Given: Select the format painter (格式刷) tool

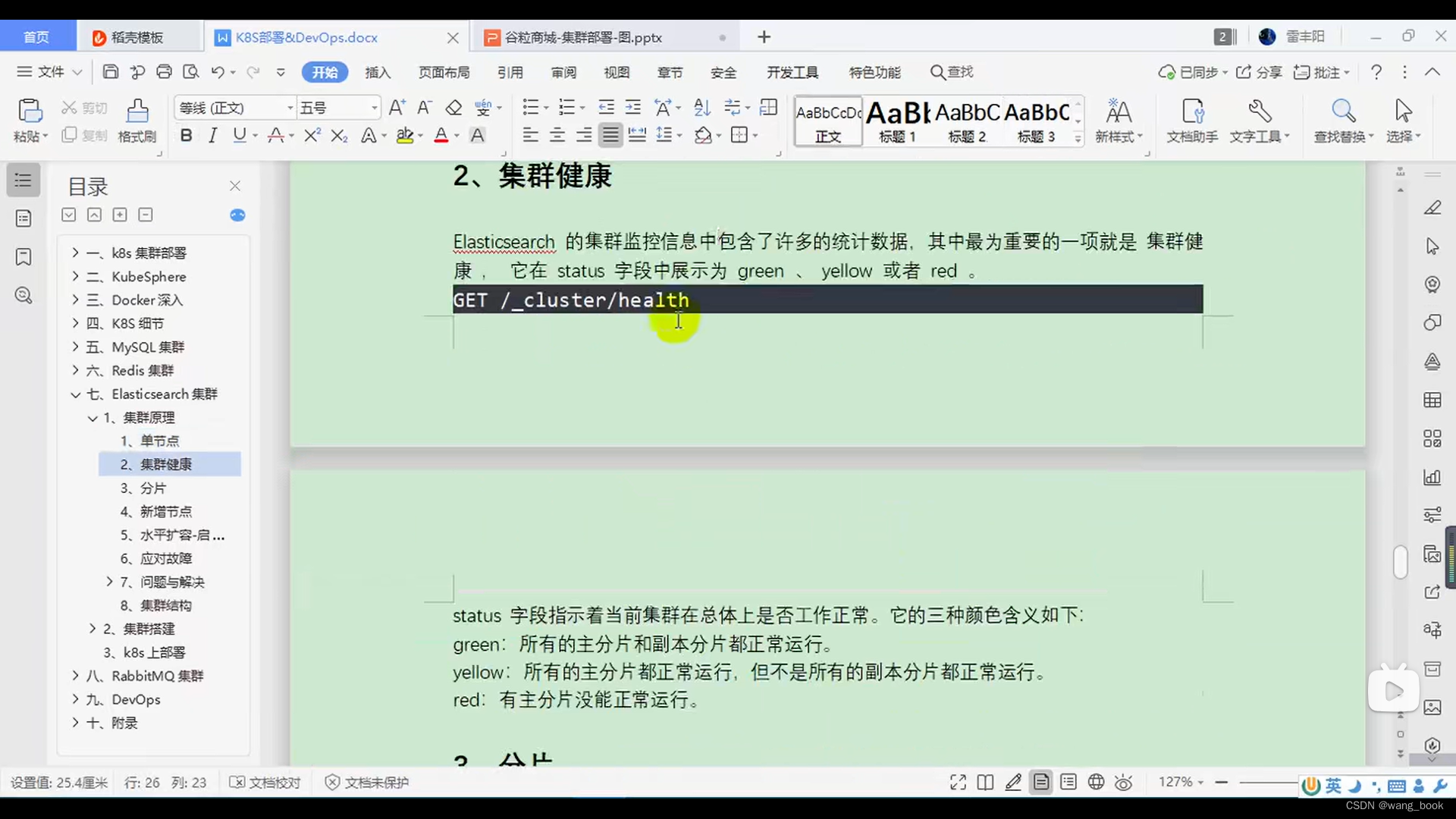Looking at the screenshot, I should click(x=136, y=121).
